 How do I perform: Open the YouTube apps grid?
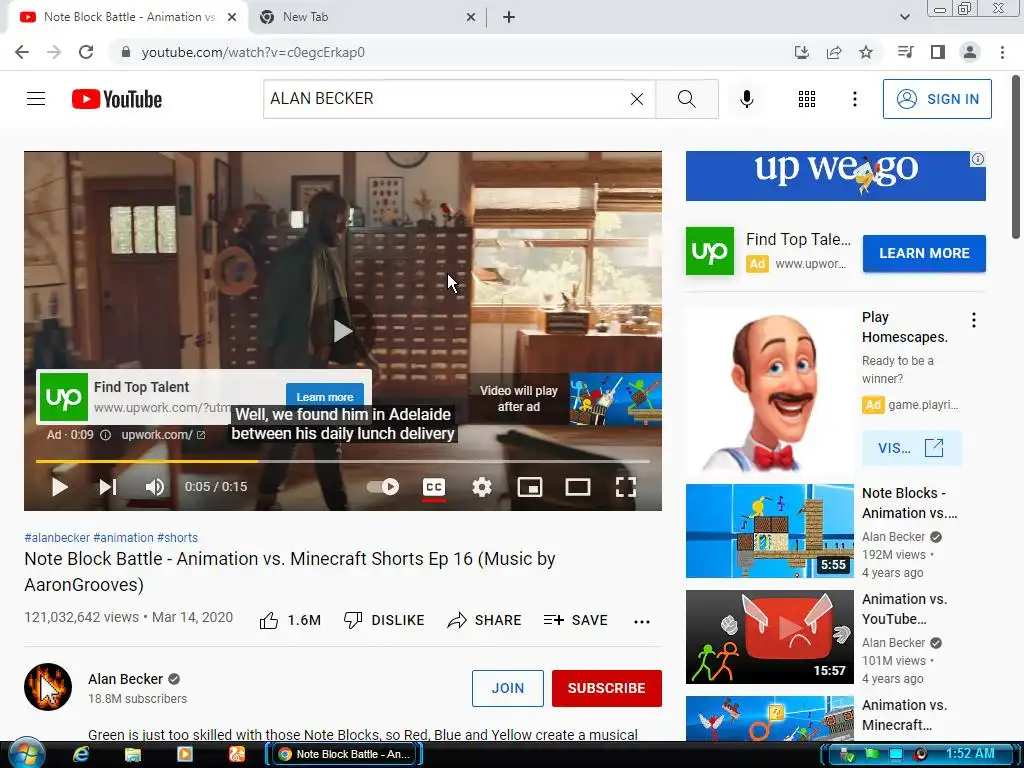point(807,99)
